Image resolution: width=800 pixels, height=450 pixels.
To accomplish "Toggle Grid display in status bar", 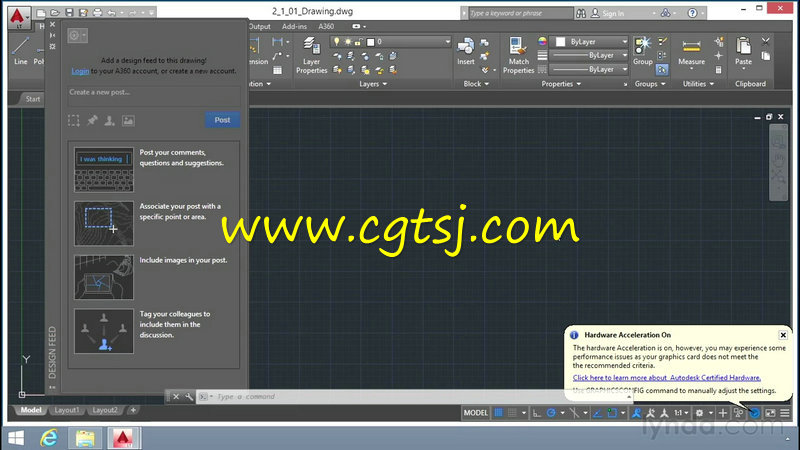I will pyautogui.click(x=498, y=413).
